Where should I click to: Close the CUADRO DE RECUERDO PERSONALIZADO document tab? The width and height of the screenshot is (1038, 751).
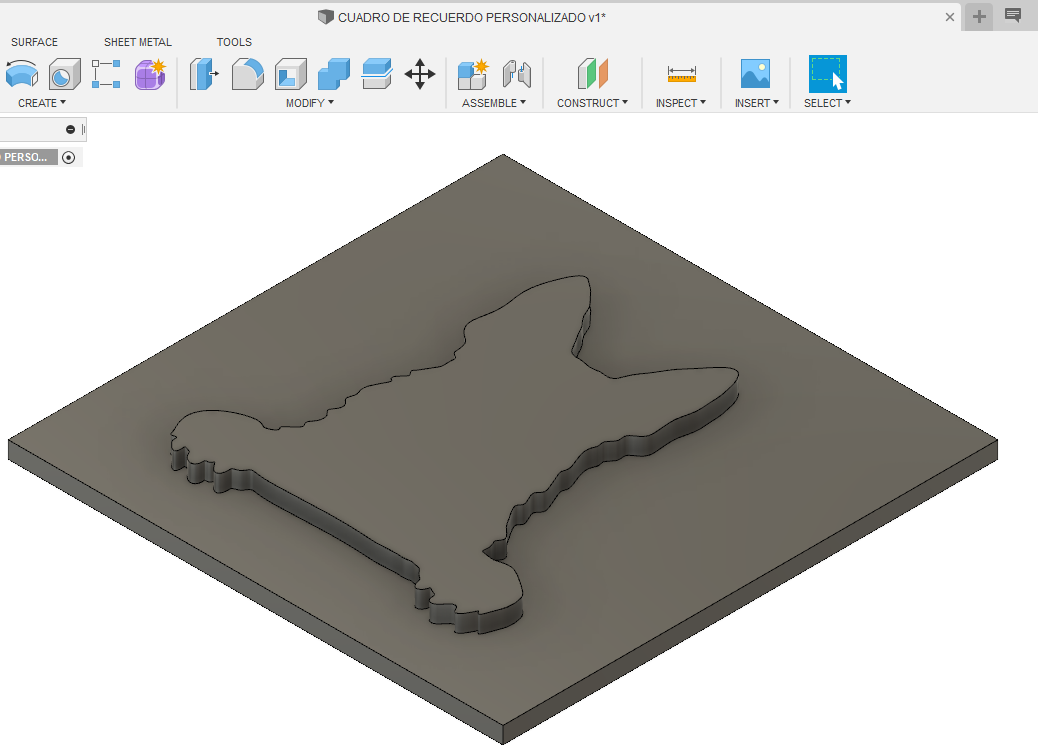[949, 17]
